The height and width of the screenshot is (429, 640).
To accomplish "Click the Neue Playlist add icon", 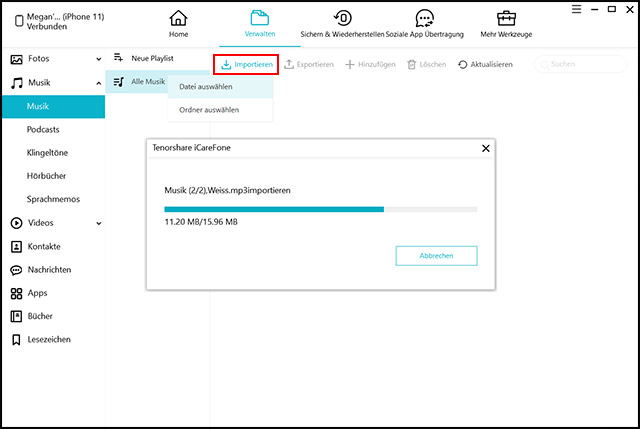I will coord(118,58).
